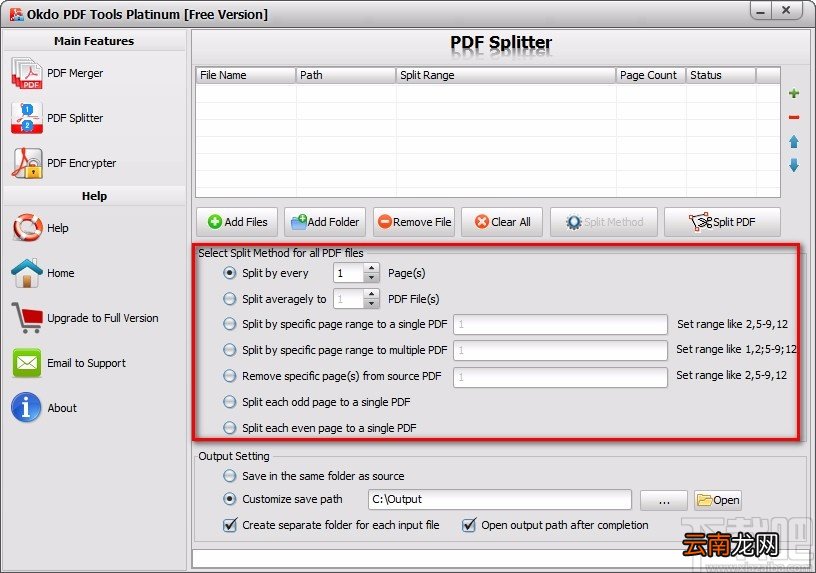Click the multiple PDF page range input field
816x573 pixels.
(x=560, y=350)
